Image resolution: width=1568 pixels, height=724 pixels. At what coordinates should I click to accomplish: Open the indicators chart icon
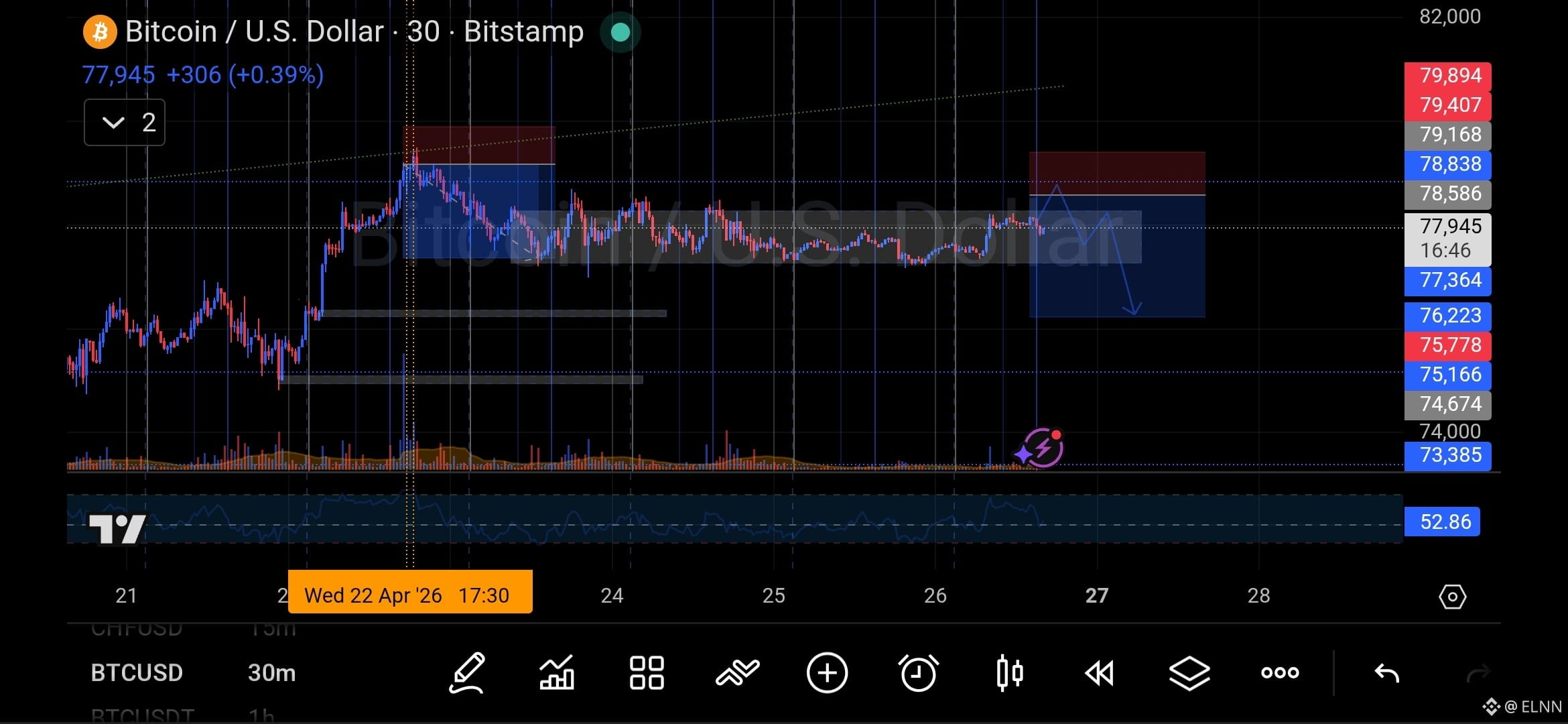click(557, 672)
